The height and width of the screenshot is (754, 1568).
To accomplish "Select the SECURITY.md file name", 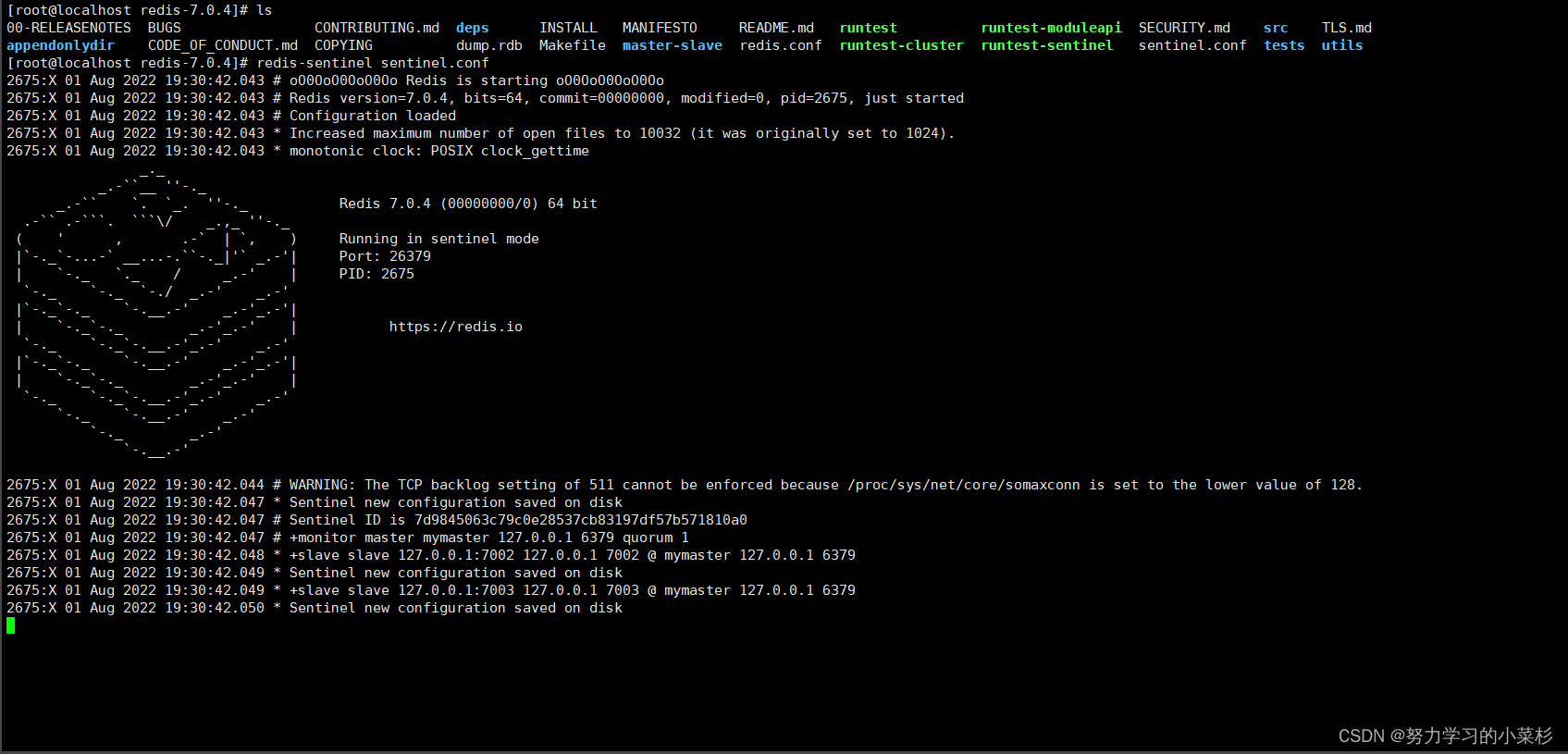I will (x=1184, y=28).
